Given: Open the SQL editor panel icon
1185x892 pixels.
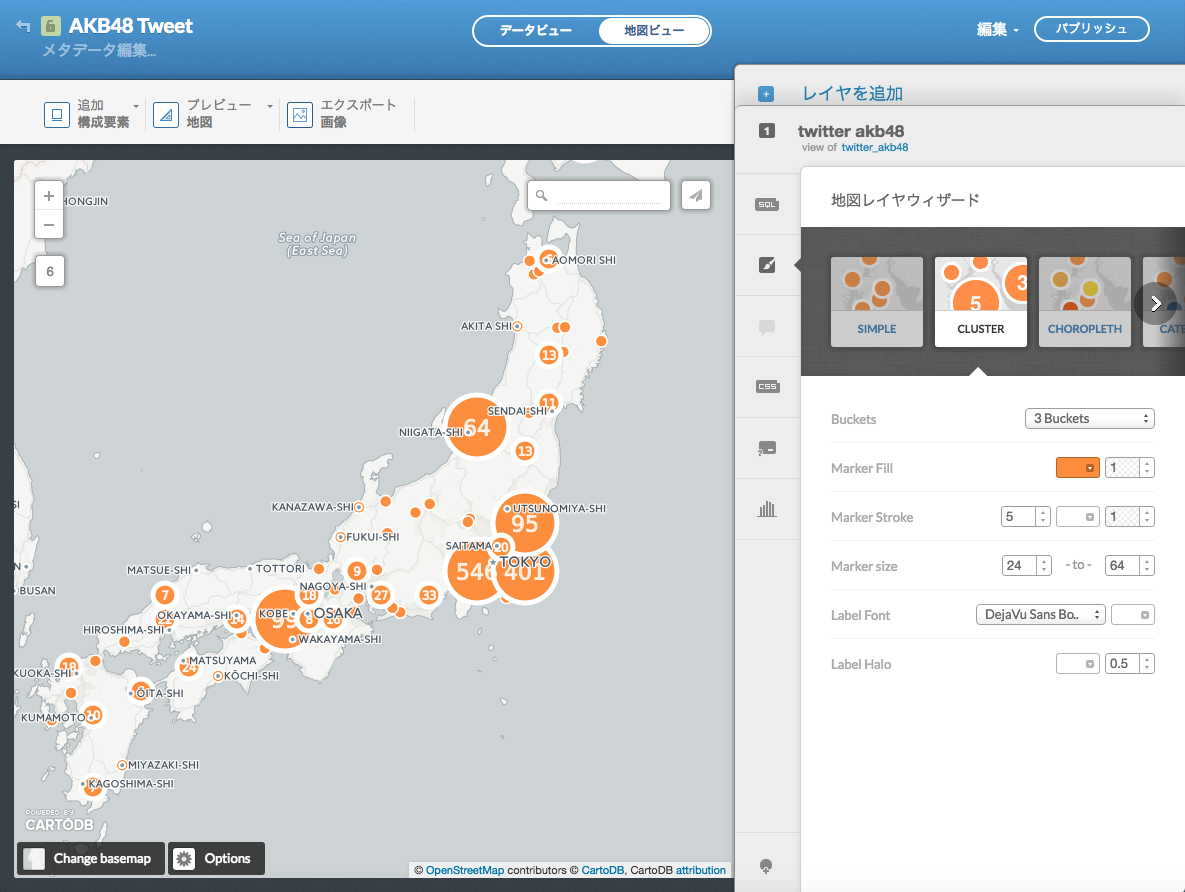Looking at the screenshot, I should 766,204.
